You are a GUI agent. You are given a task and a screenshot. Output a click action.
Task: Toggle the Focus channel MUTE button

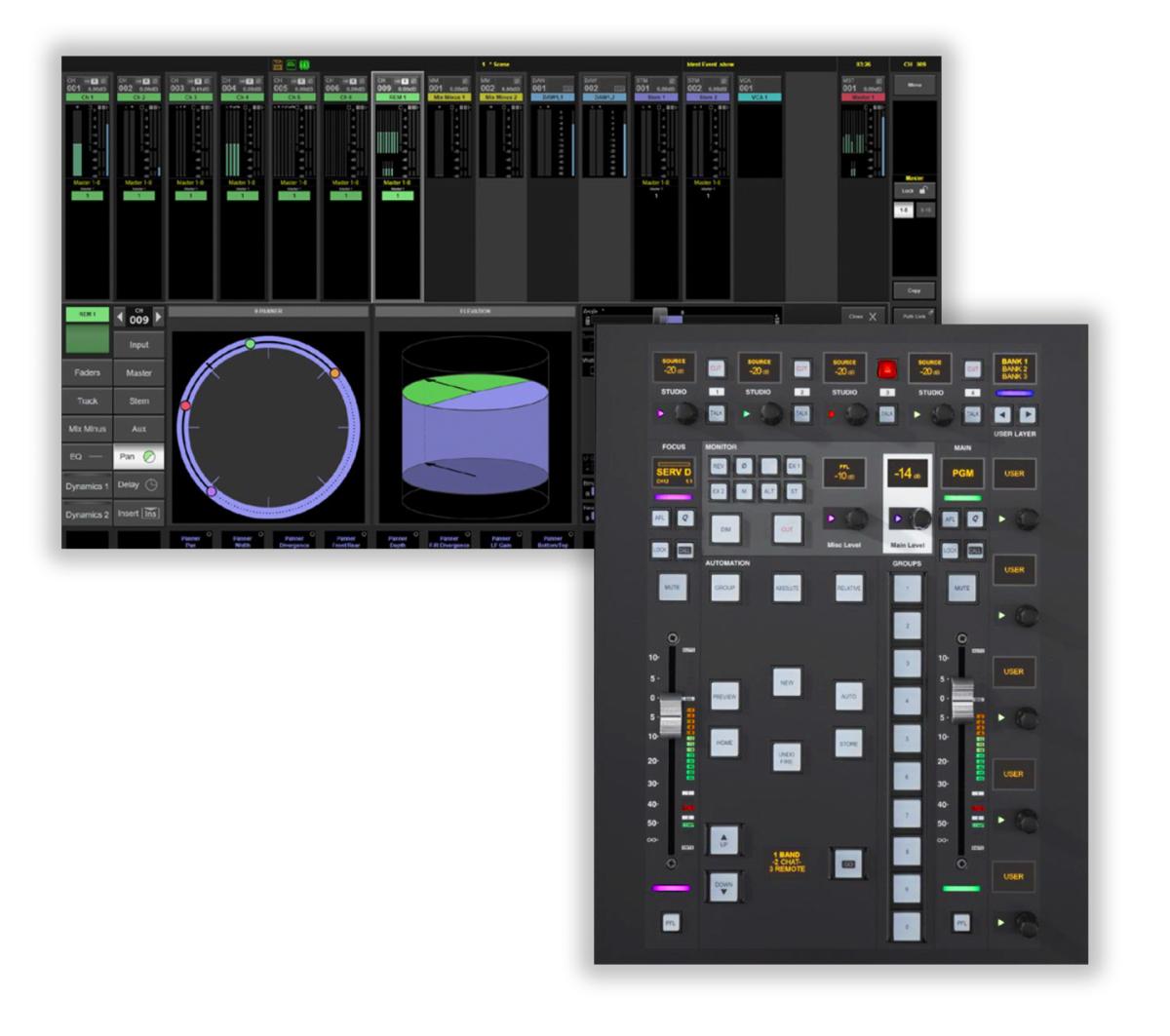[671, 587]
